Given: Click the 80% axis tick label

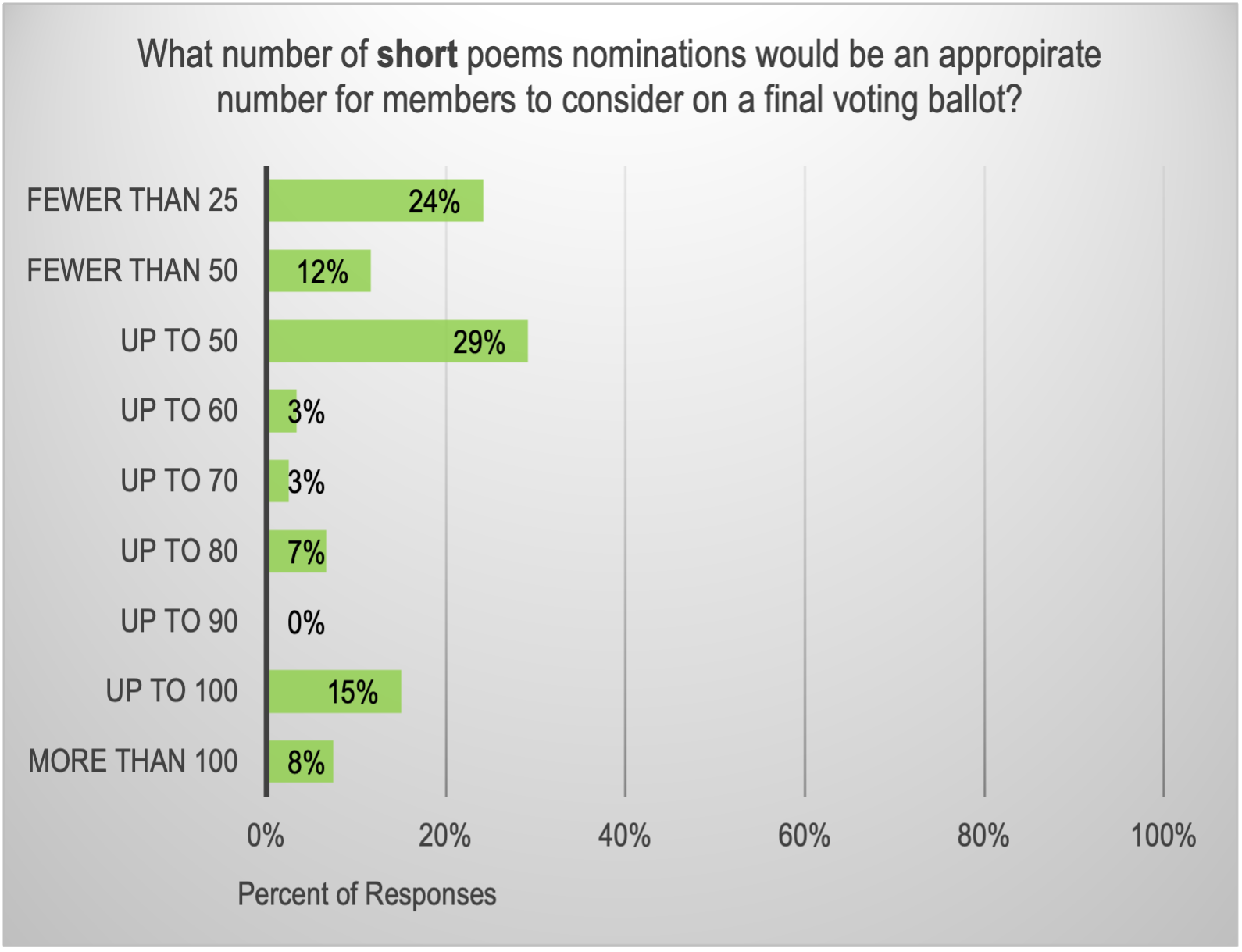Looking at the screenshot, I should click(x=983, y=836).
